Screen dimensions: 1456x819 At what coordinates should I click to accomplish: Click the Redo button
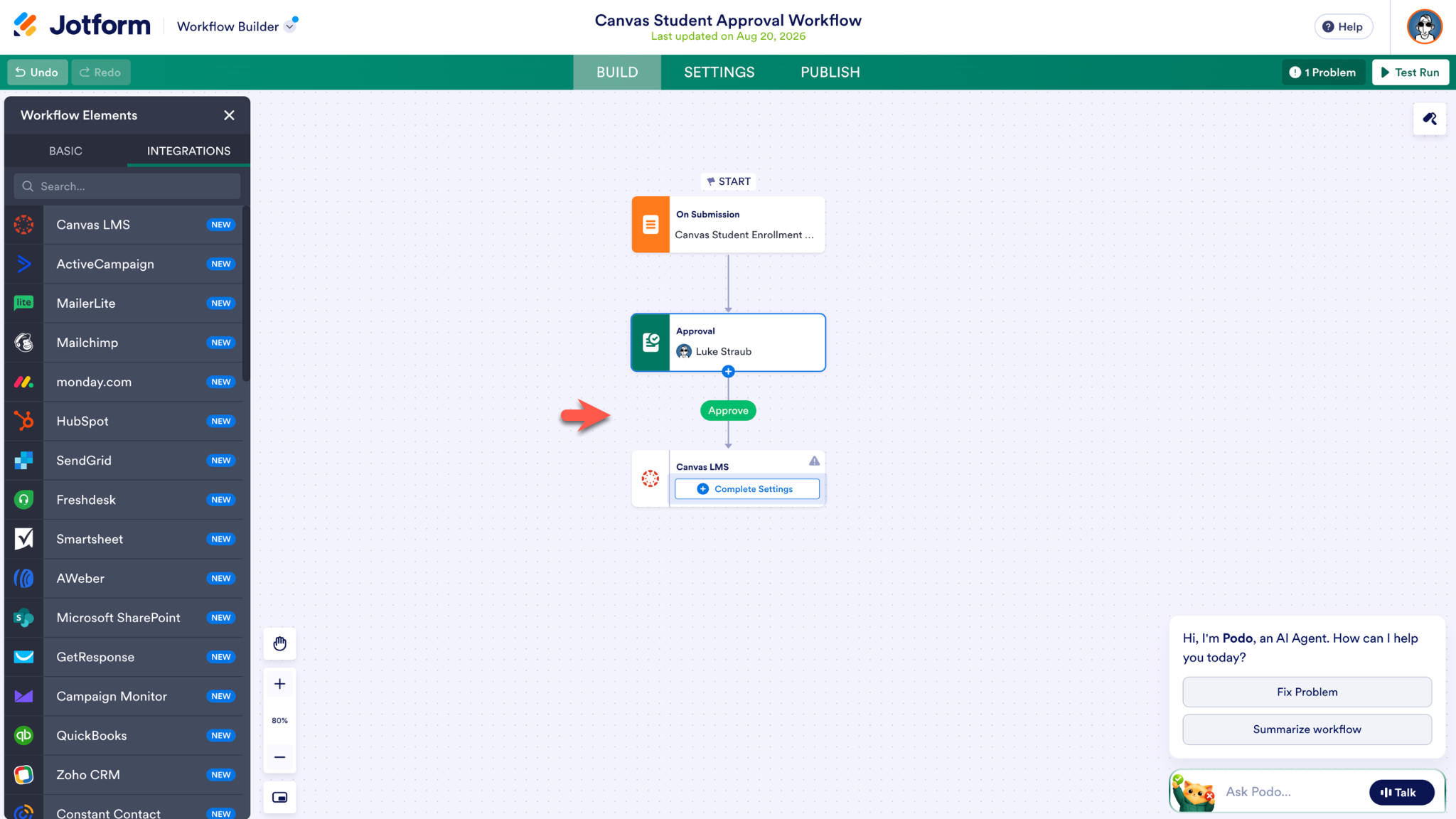click(100, 73)
